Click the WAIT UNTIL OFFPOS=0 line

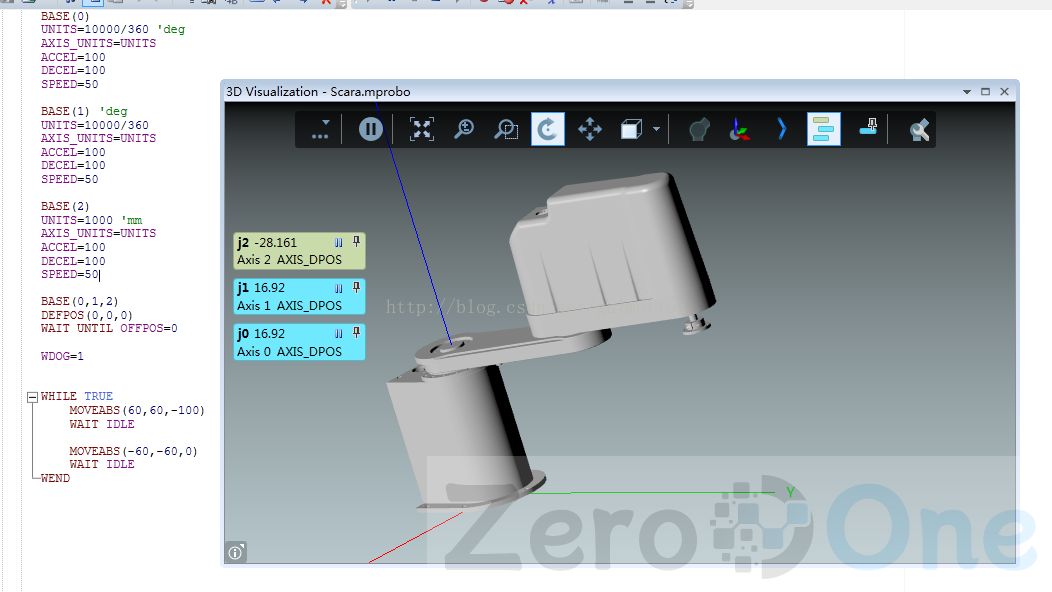pyautogui.click(x=109, y=328)
